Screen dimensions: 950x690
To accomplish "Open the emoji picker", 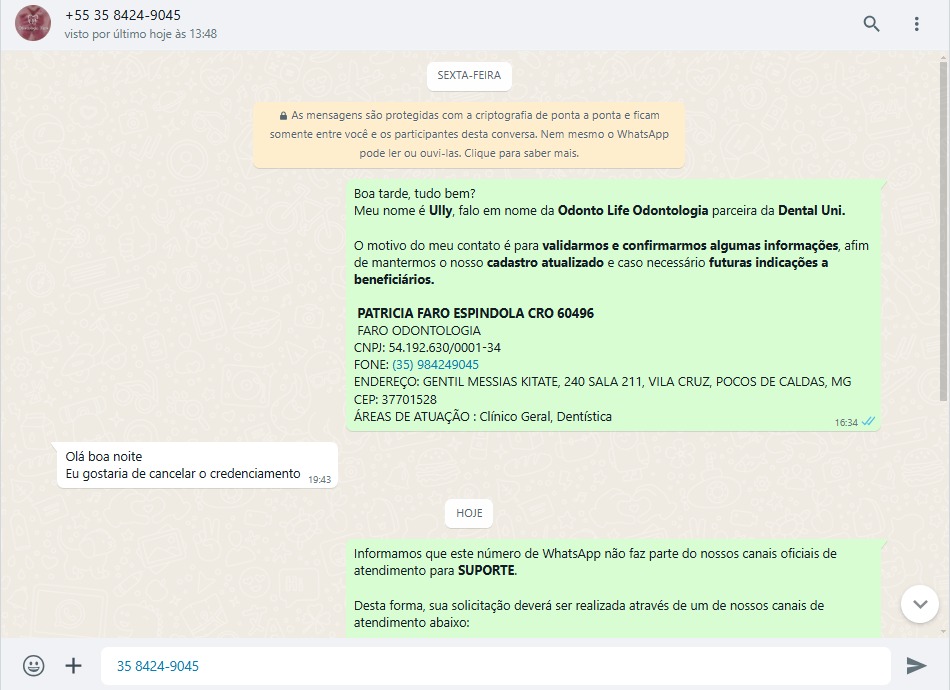I will [x=33, y=665].
